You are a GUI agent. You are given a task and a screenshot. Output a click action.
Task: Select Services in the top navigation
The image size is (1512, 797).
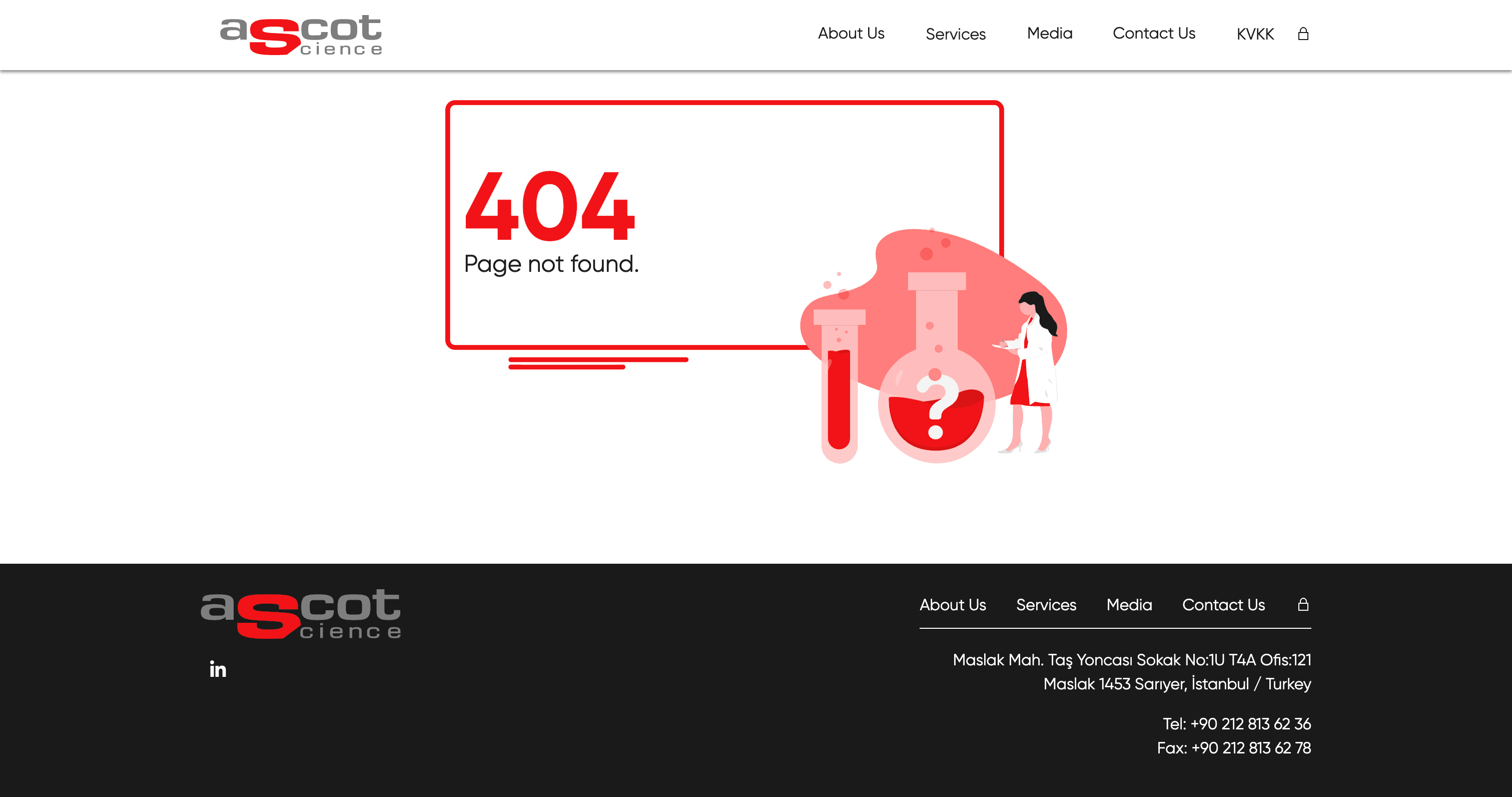956,35
